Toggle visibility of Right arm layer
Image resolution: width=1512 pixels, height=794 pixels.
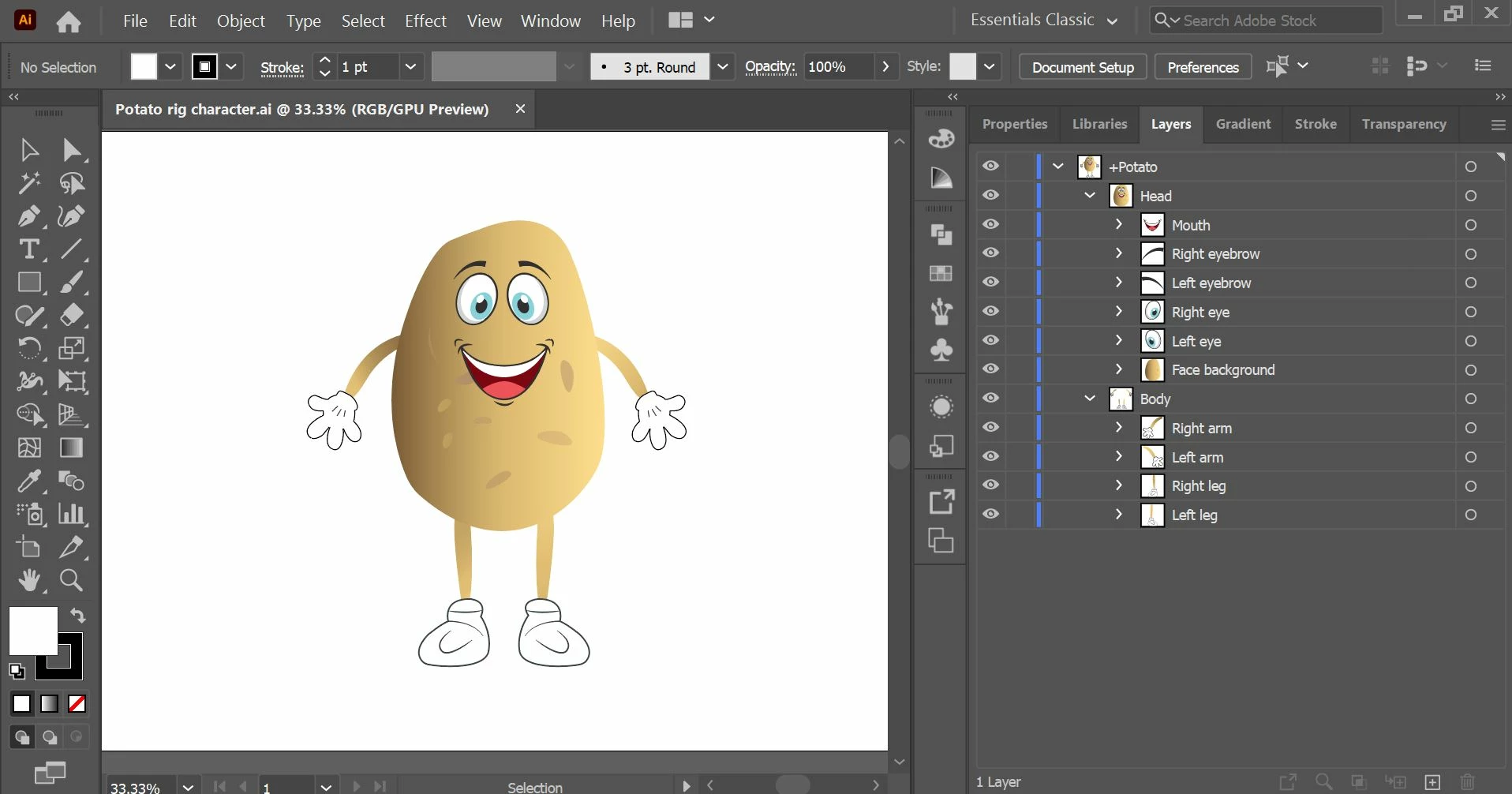tap(990, 428)
